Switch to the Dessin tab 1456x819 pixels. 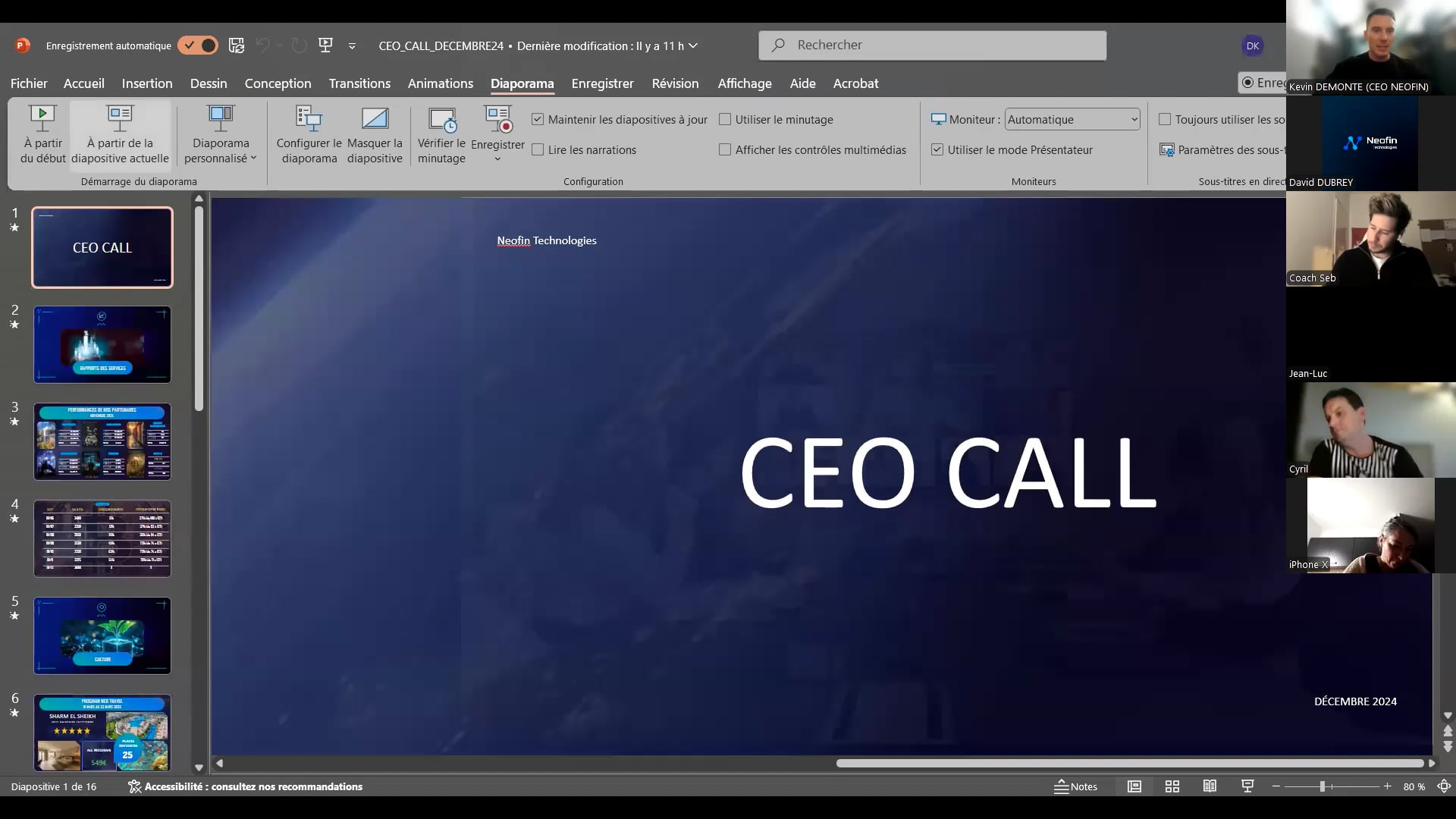[209, 83]
